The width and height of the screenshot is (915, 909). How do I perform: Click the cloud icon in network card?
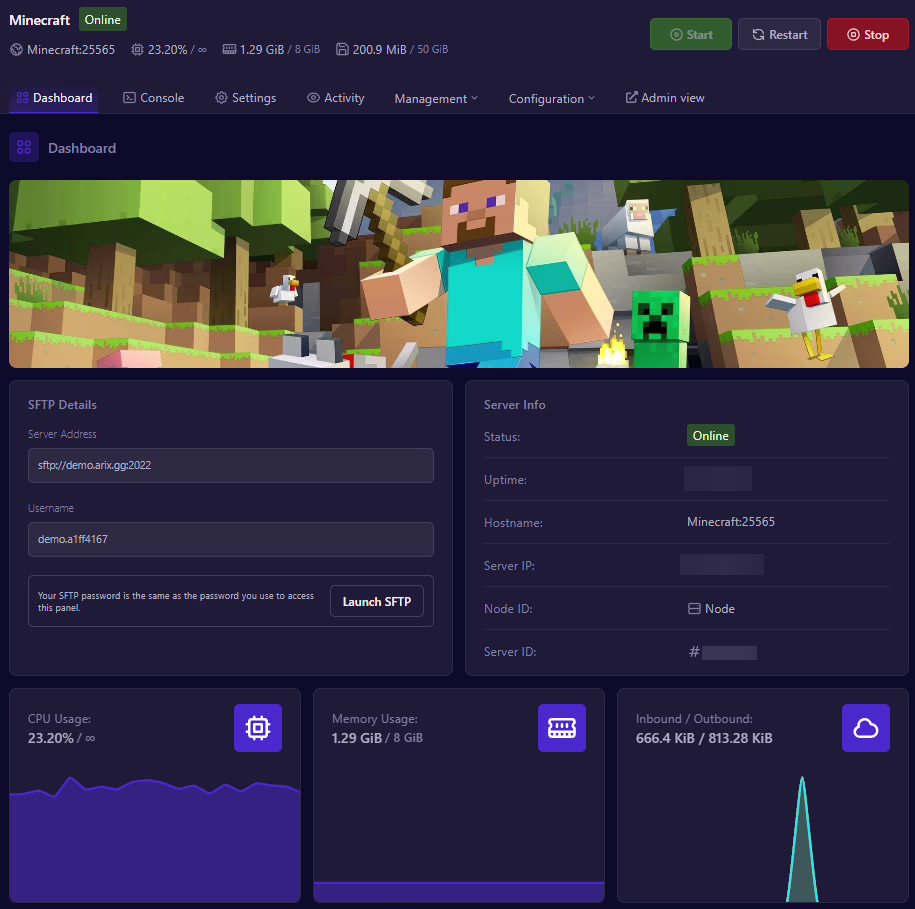[x=866, y=728]
